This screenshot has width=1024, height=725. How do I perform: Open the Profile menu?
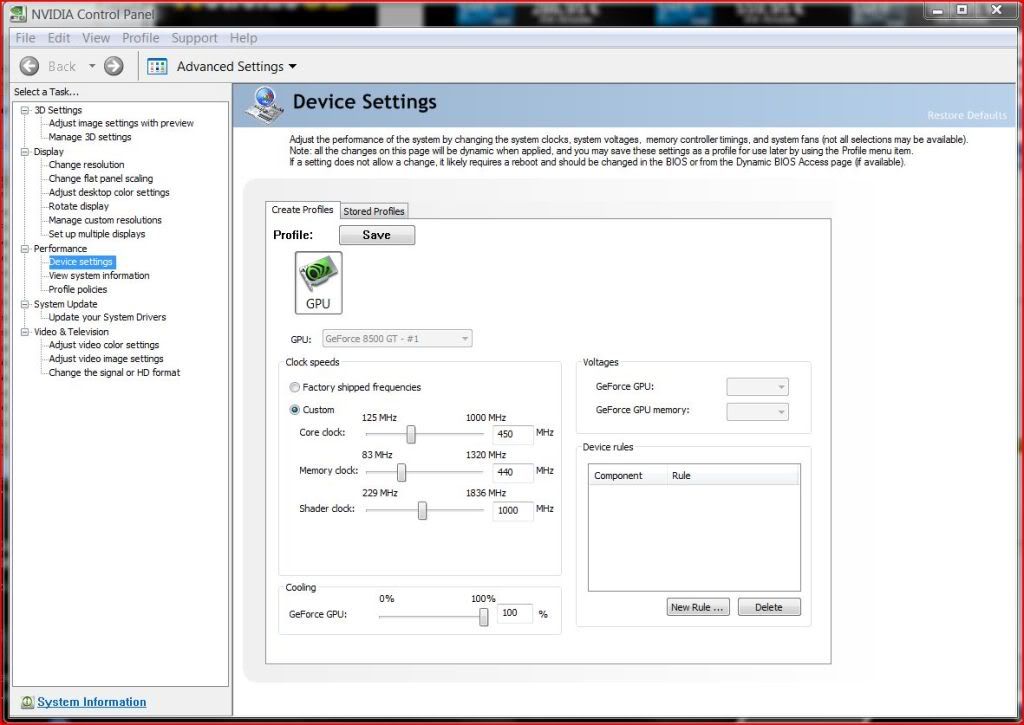pyautogui.click(x=140, y=38)
